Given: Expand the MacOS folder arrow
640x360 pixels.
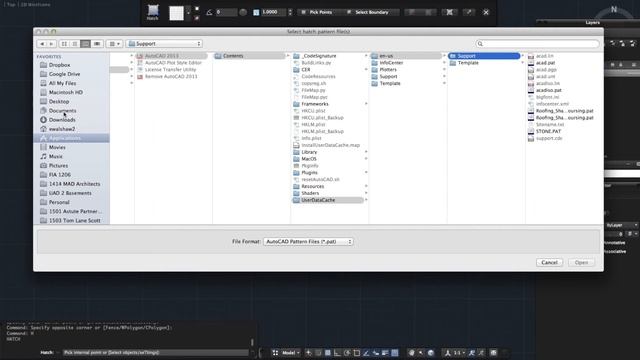Looking at the screenshot, I should [x=366, y=159].
